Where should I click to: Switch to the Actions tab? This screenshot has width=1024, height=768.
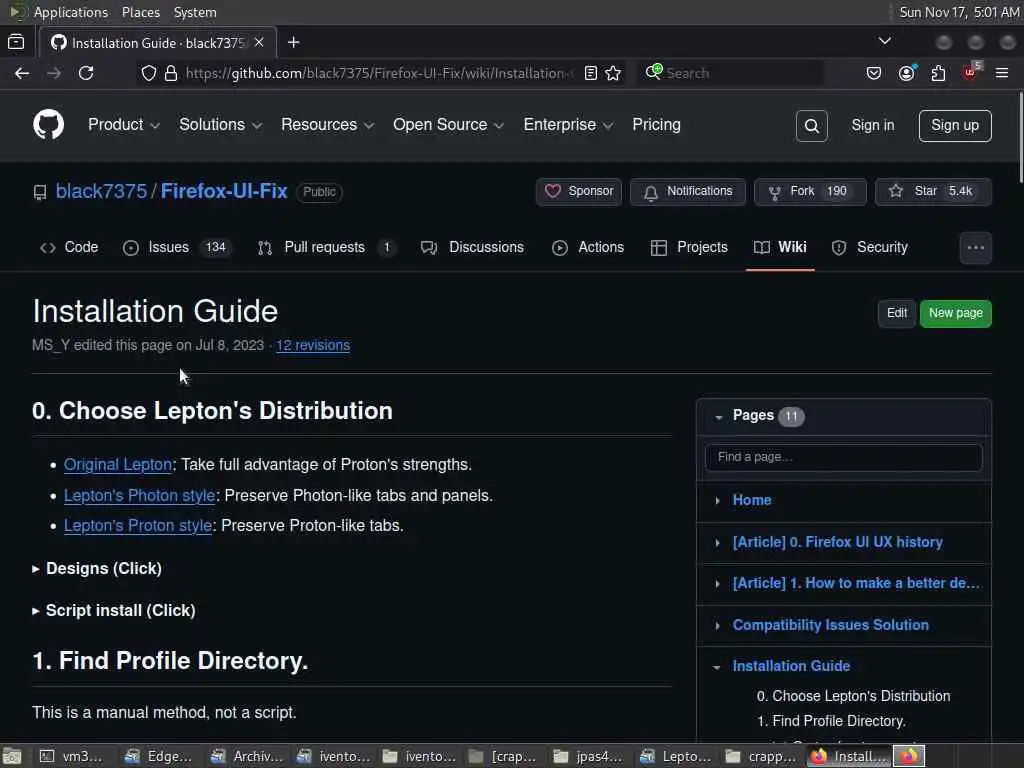pyautogui.click(x=588, y=248)
